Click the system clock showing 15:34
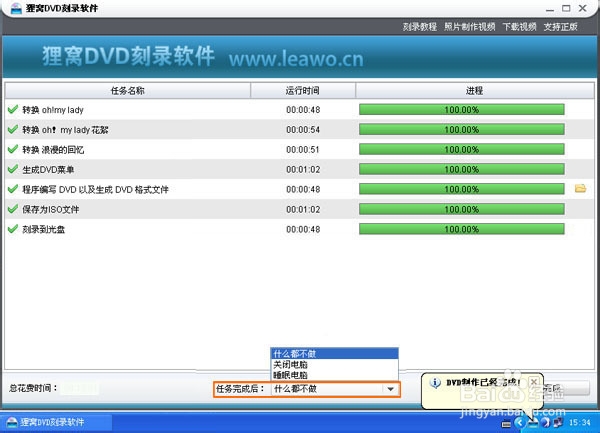 point(579,422)
